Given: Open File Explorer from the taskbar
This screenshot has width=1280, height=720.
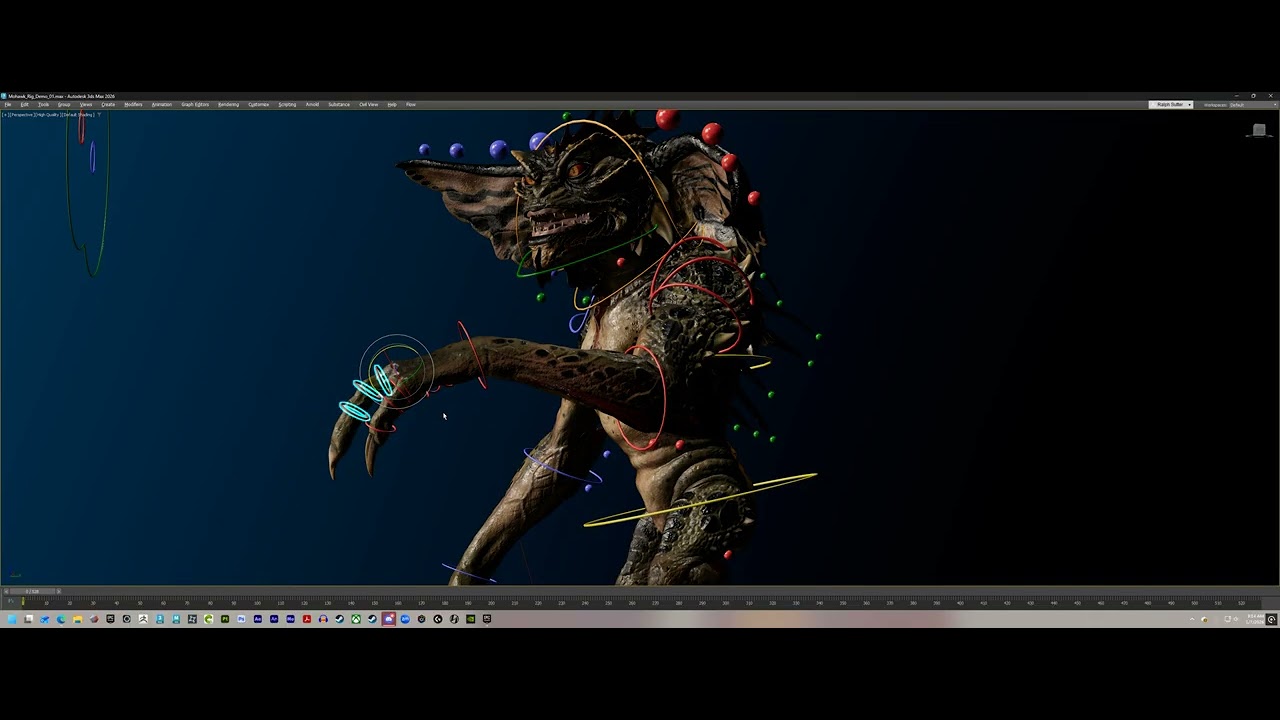Looking at the screenshot, I should (x=77, y=619).
